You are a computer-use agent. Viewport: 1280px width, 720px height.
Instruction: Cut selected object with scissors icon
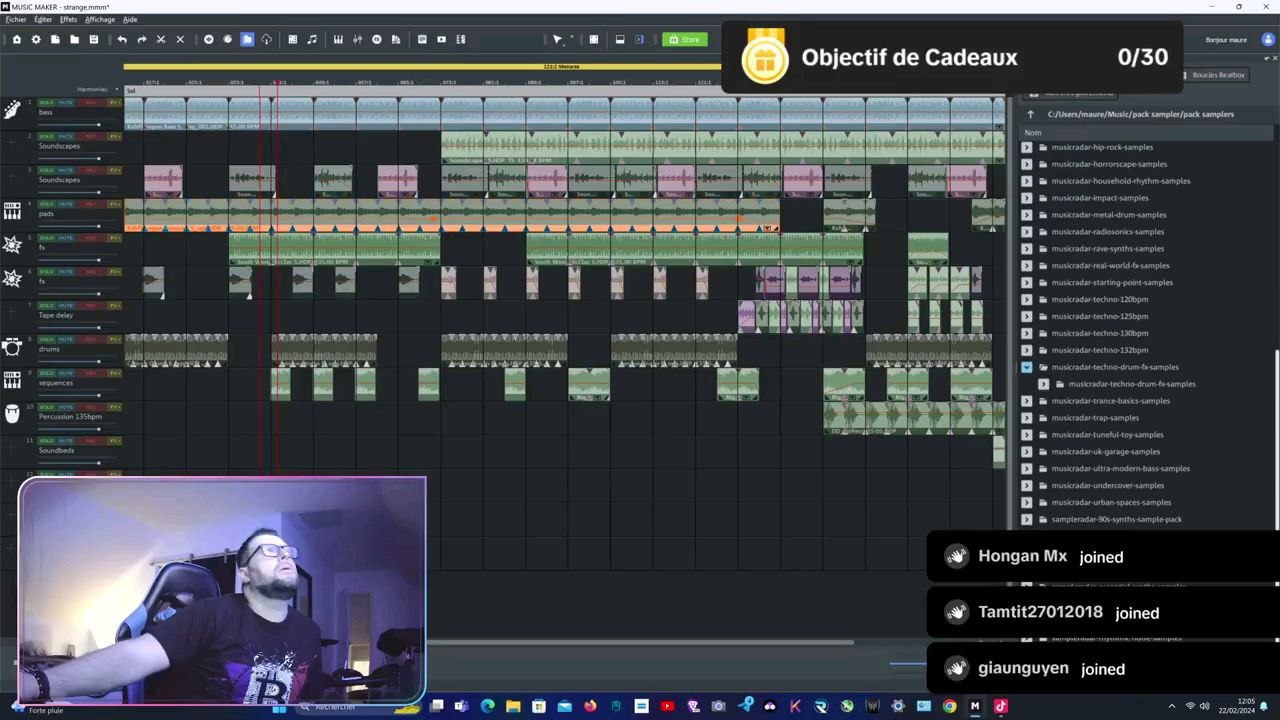[x=161, y=39]
